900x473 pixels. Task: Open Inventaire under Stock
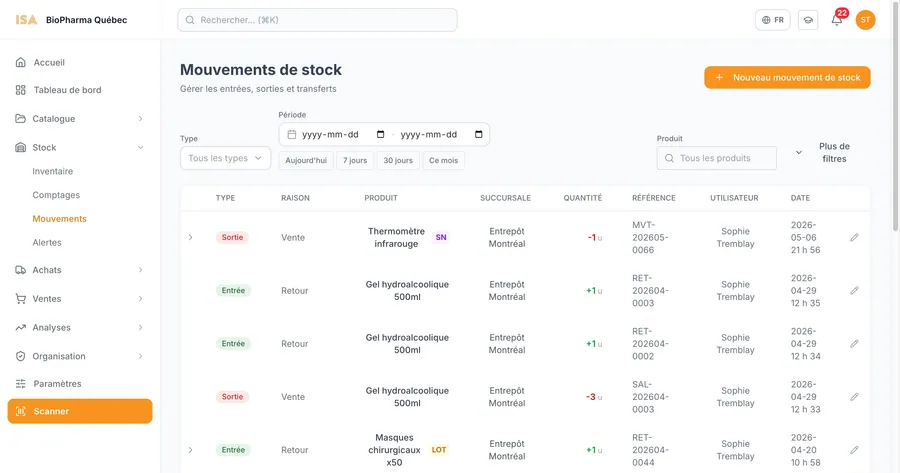[53, 171]
